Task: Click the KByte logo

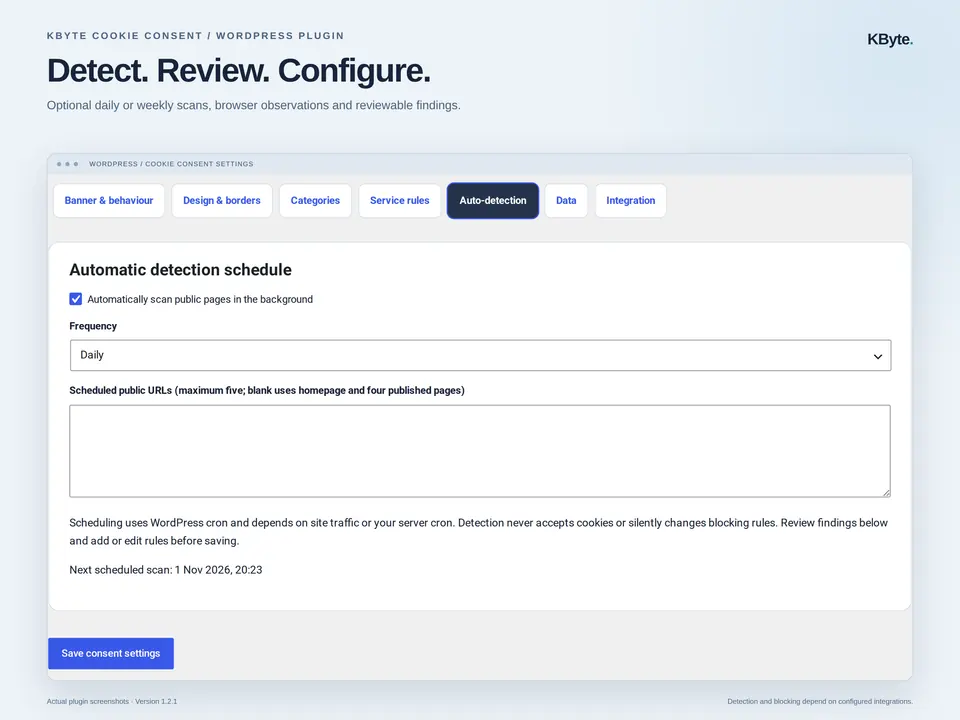Action: 890,39
